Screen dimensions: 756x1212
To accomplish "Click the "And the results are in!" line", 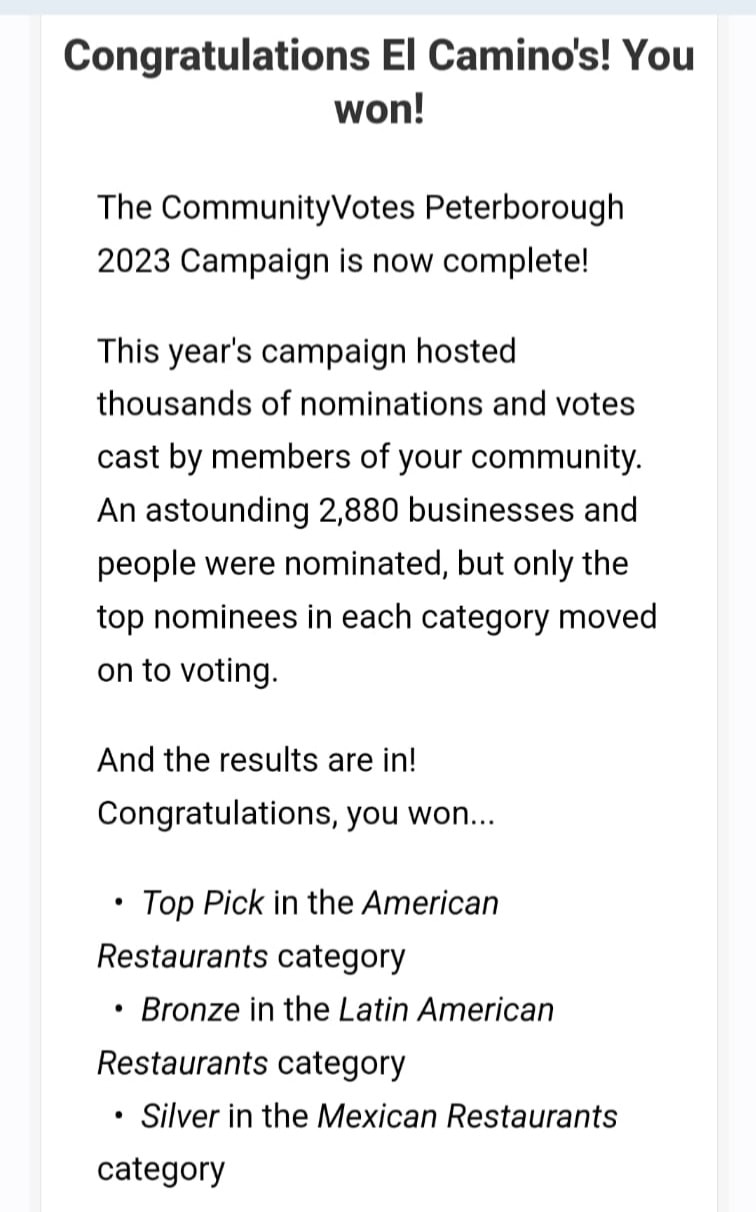I will click(x=257, y=760).
